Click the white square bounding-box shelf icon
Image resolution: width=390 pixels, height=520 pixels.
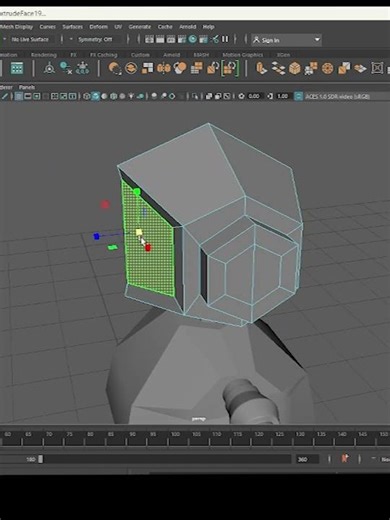click(x=377, y=68)
